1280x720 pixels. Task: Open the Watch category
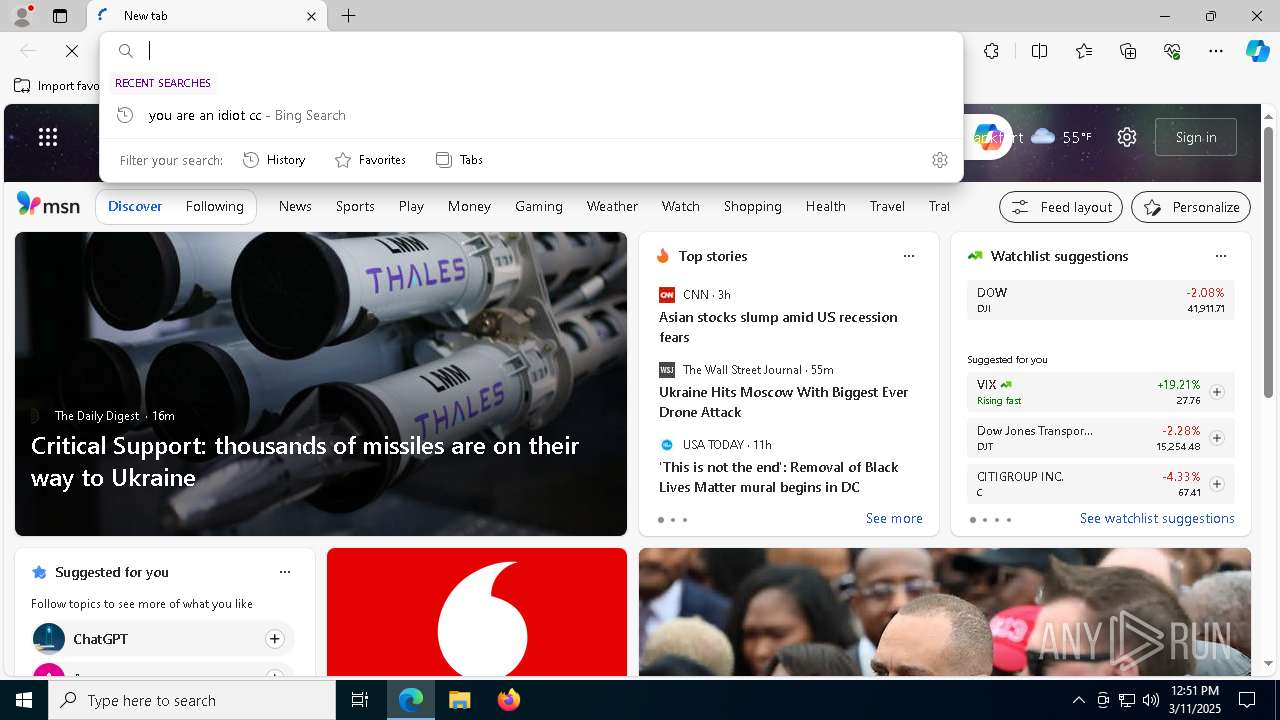click(x=680, y=206)
